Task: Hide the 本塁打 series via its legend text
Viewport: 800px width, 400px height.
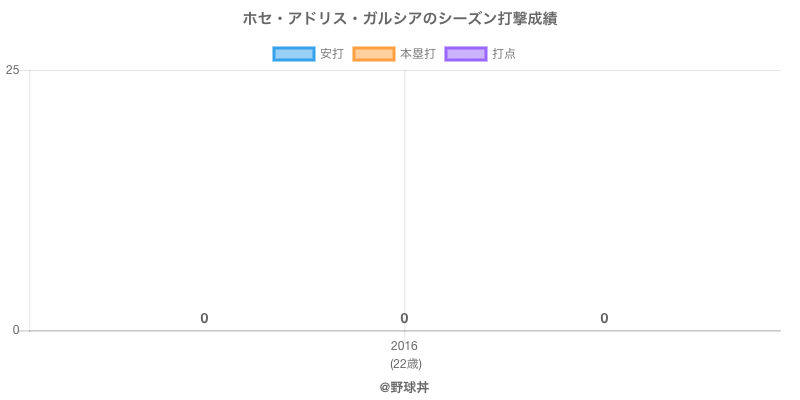Action: (x=417, y=54)
